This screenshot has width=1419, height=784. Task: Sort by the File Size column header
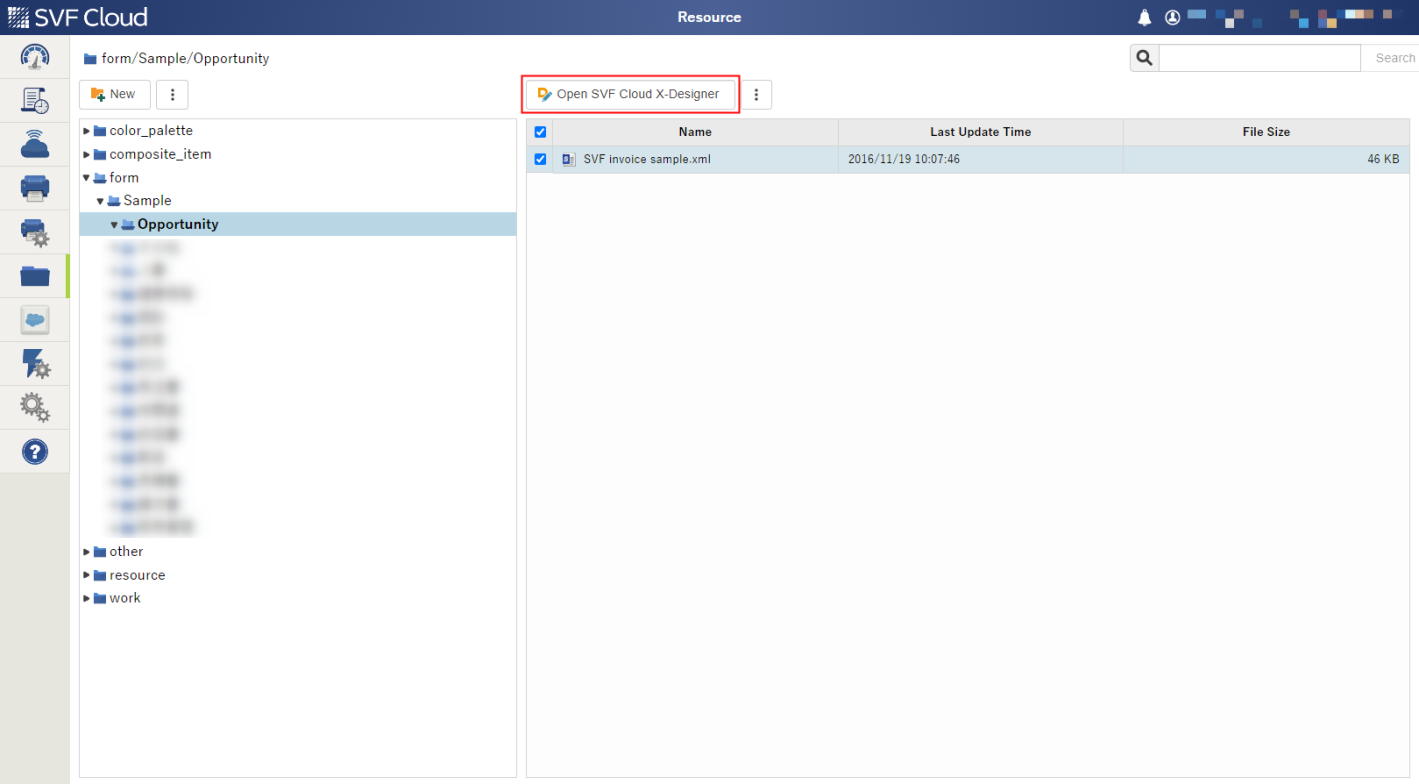[x=1266, y=132]
